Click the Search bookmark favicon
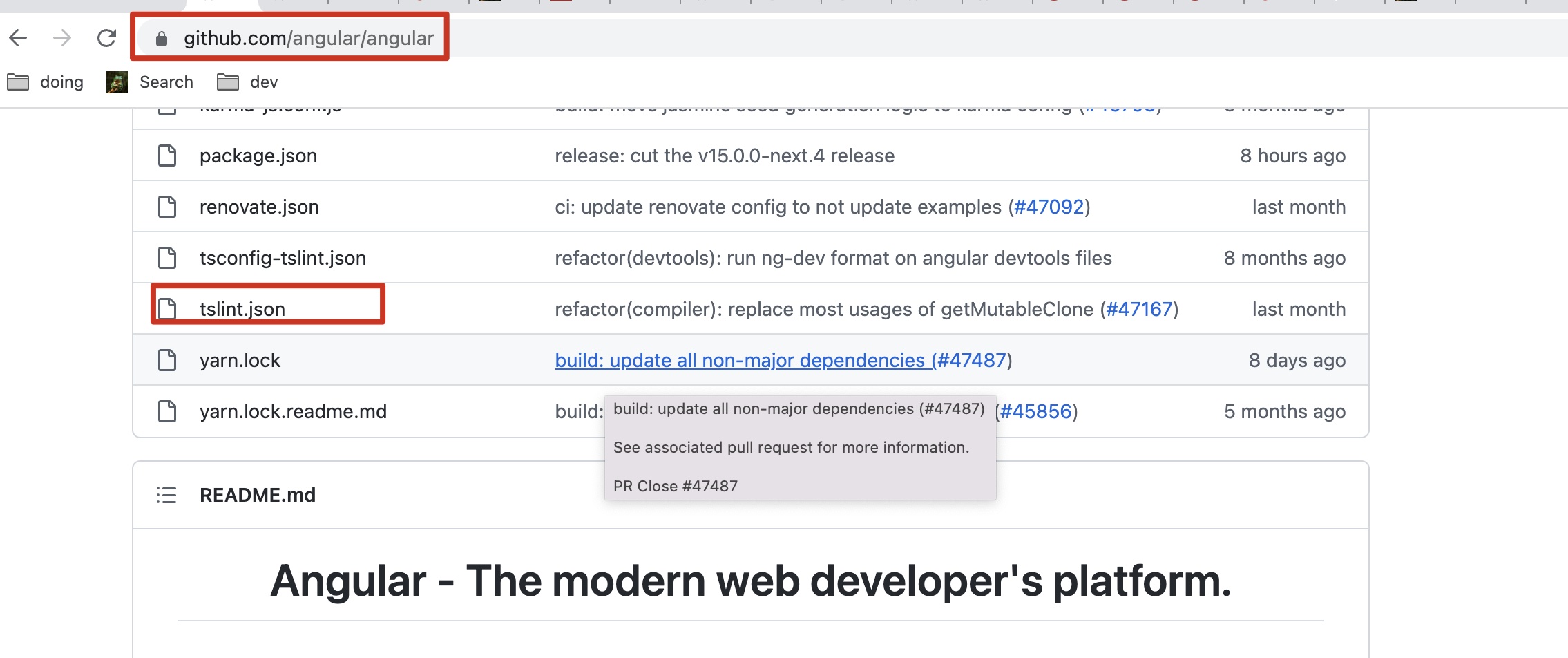This screenshot has height=658, width=1568. coord(117,82)
